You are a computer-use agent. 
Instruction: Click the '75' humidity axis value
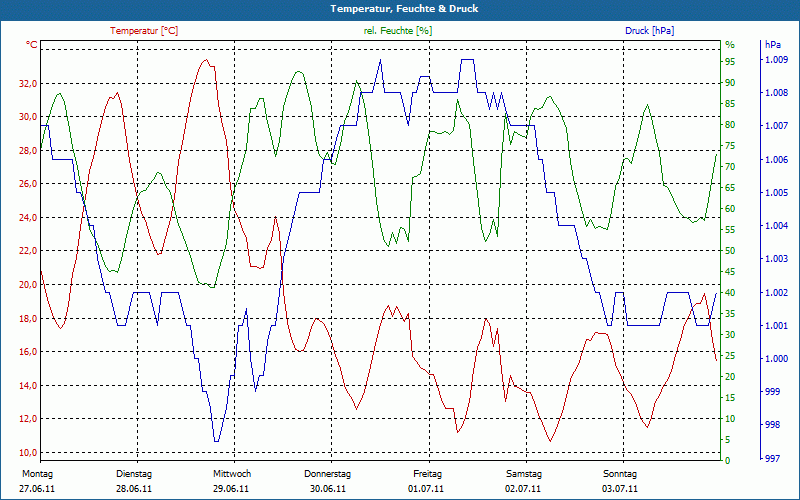[x=730, y=145]
